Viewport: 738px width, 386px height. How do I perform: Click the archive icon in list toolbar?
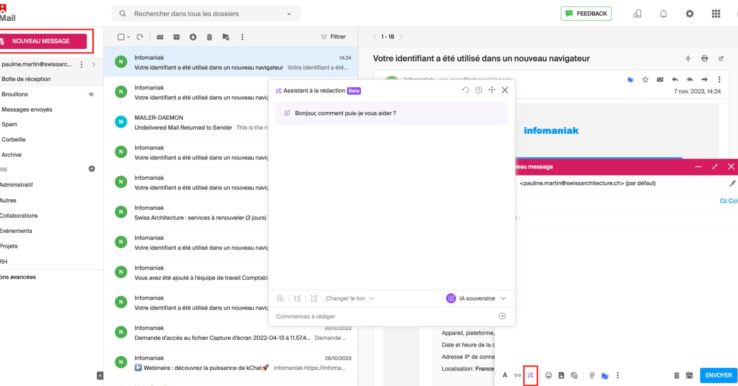pos(176,37)
